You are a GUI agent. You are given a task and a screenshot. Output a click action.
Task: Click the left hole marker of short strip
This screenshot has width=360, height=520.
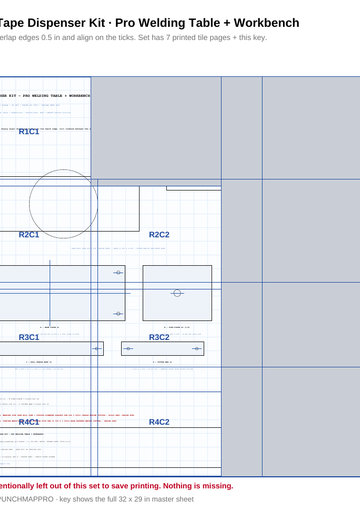pyautogui.click(x=128, y=349)
